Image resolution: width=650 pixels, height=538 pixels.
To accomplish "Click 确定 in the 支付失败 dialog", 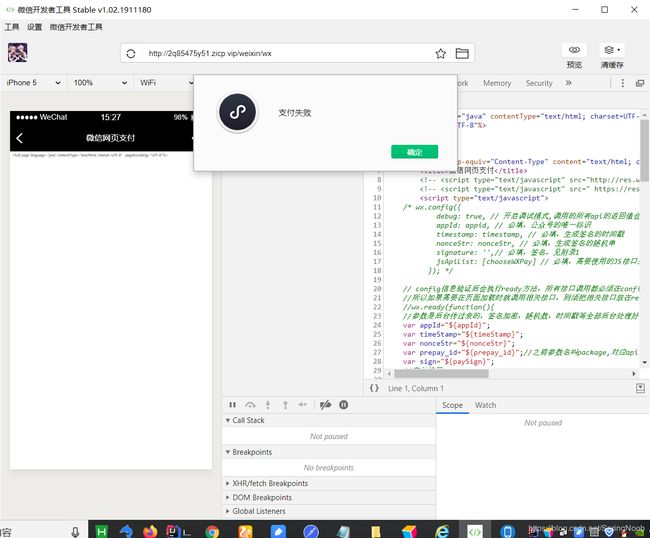I will tap(414, 152).
